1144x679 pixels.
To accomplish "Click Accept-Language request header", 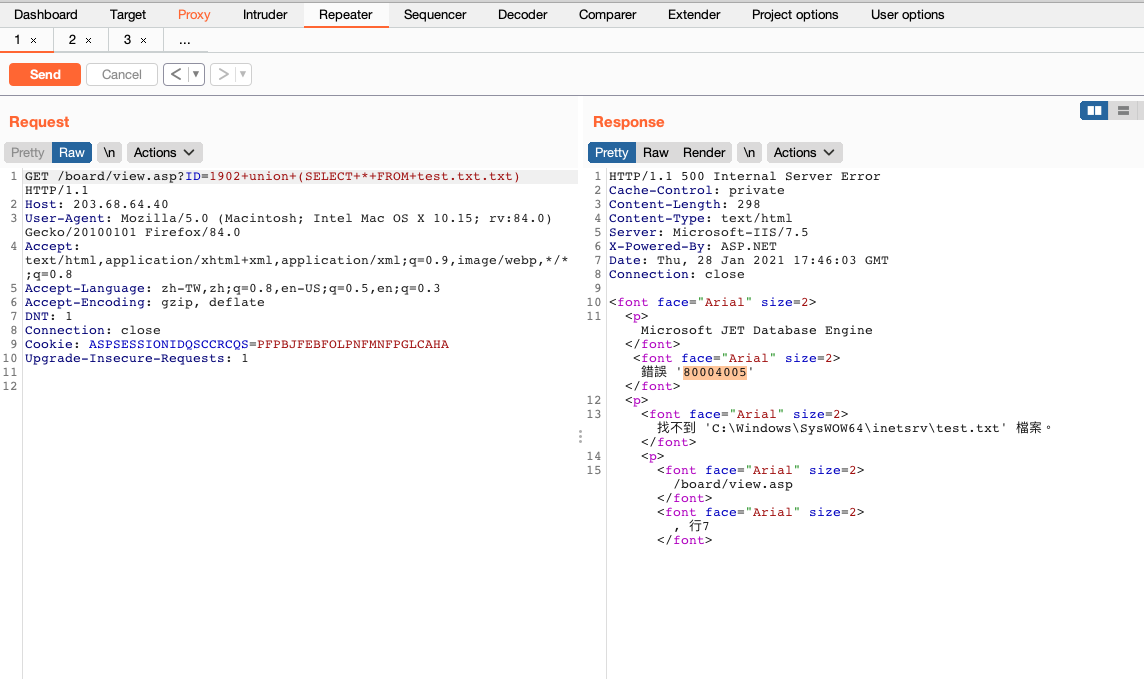I will click(x=233, y=288).
